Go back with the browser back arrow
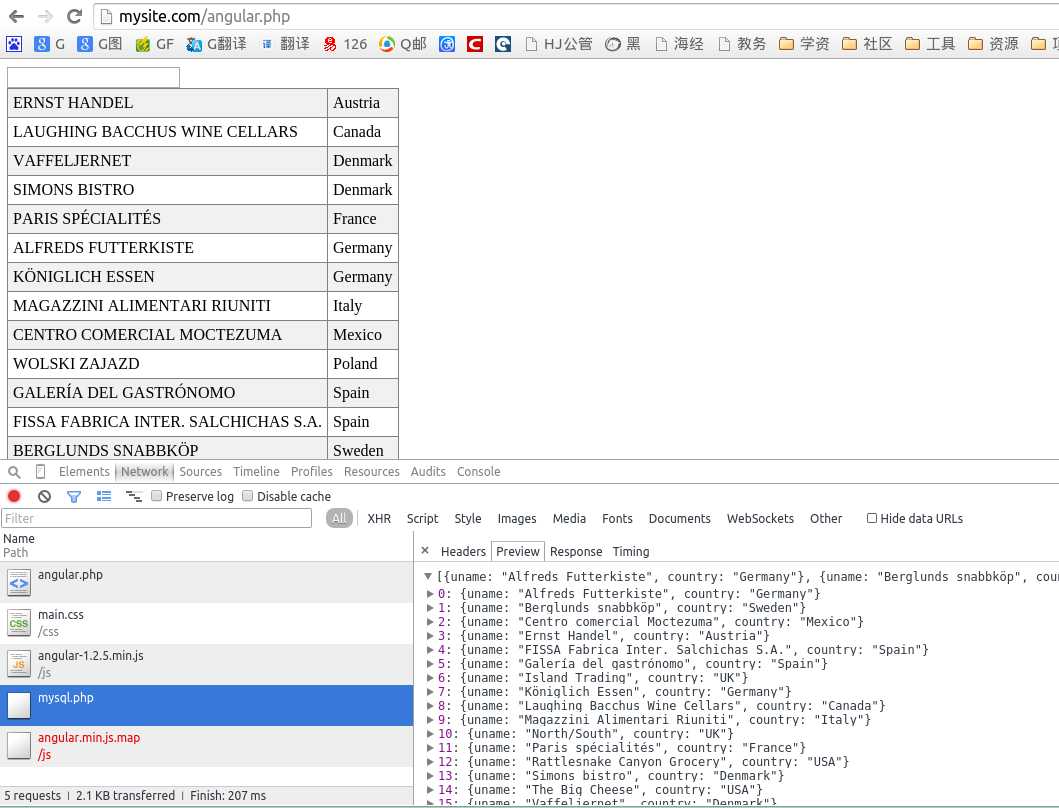The width and height of the screenshot is (1059, 808). point(16,16)
